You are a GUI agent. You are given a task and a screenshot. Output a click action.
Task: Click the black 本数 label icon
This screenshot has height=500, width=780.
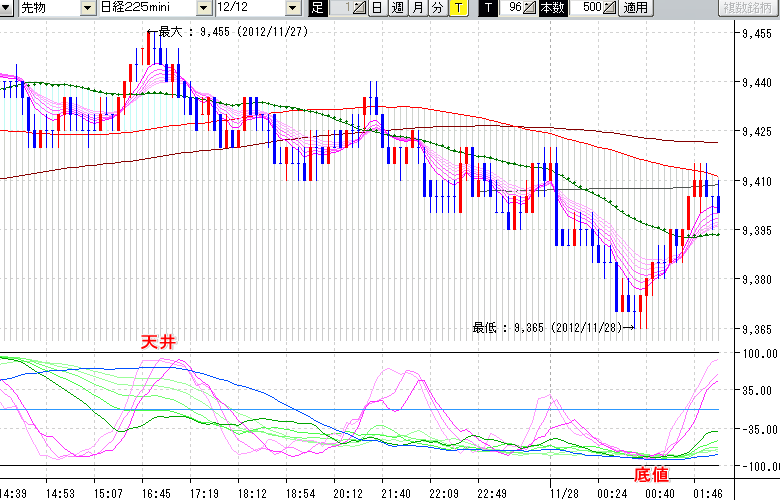[x=551, y=9]
